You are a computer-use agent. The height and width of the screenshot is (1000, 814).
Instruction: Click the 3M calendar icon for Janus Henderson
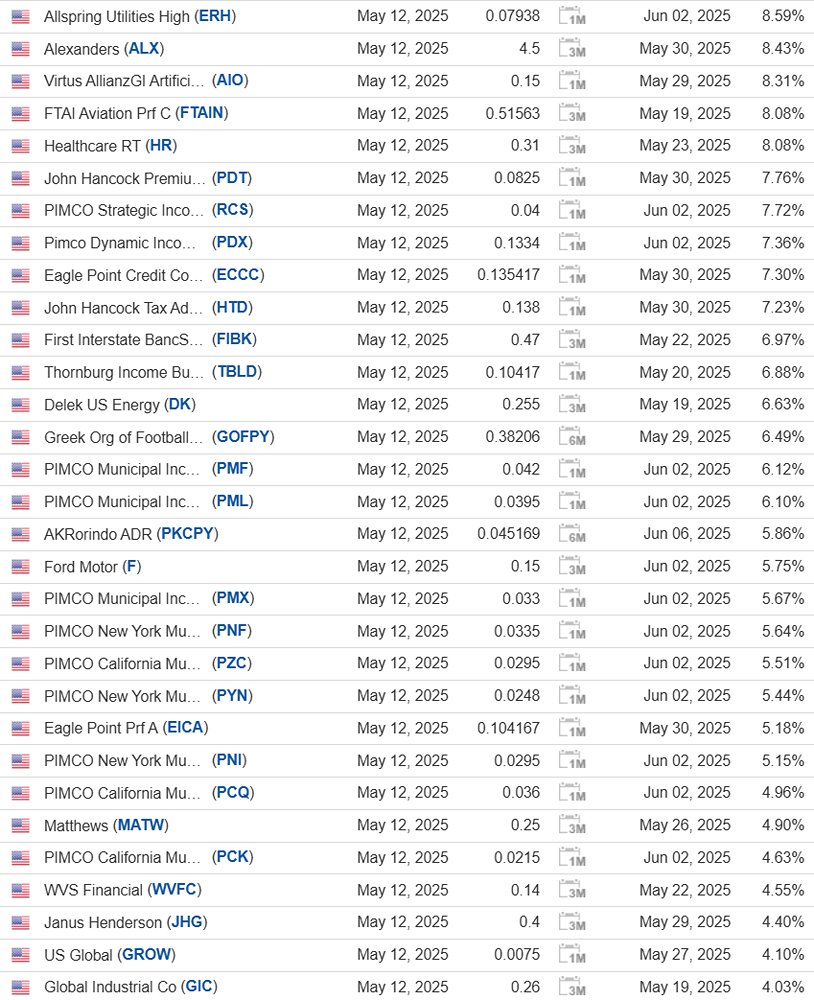(572, 923)
